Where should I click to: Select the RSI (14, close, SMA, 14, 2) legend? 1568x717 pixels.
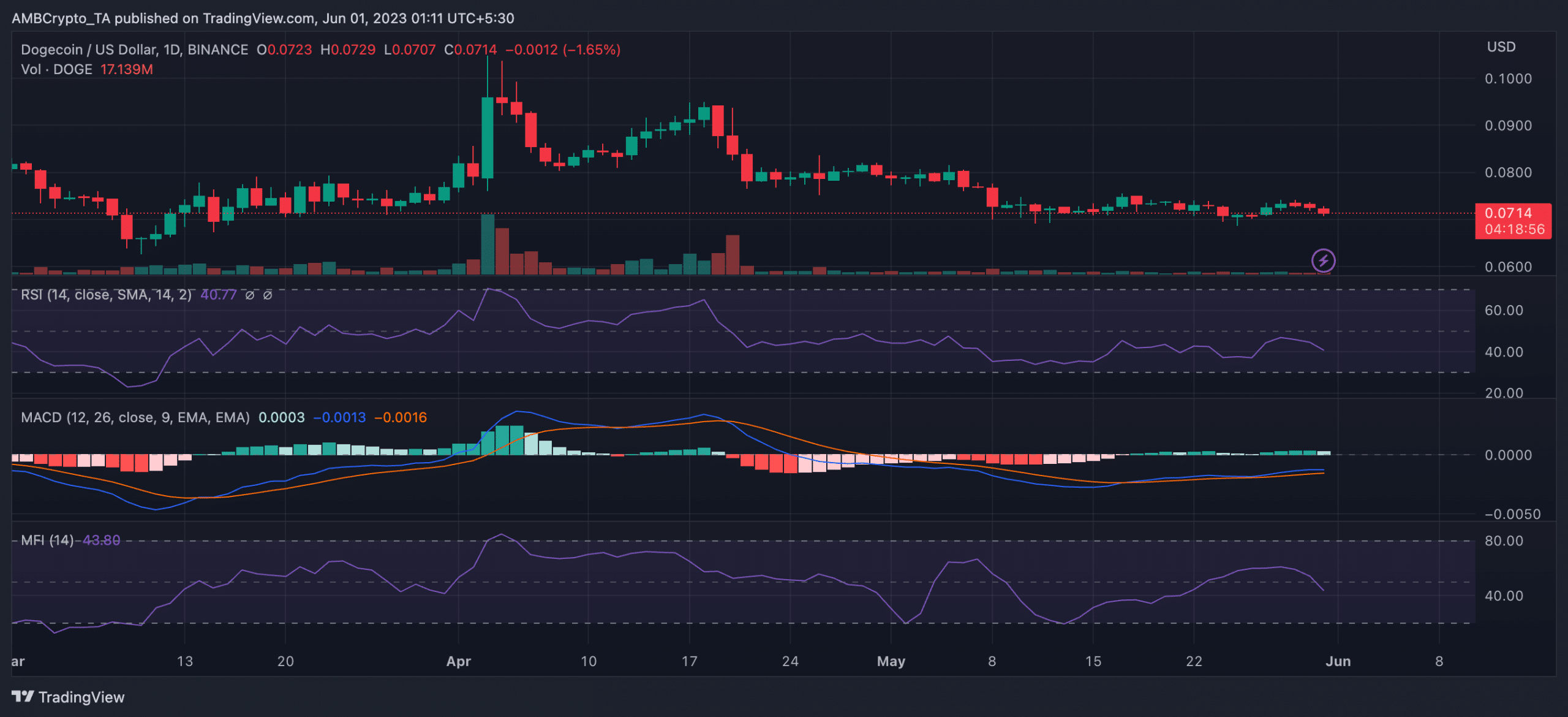pyautogui.click(x=106, y=295)
